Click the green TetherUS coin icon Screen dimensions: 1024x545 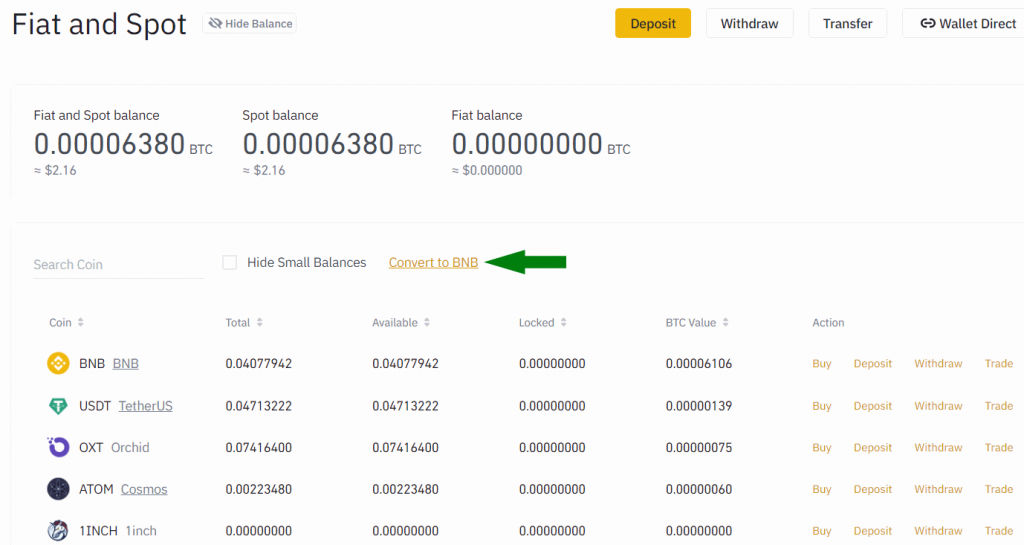(x=58, y=406)
